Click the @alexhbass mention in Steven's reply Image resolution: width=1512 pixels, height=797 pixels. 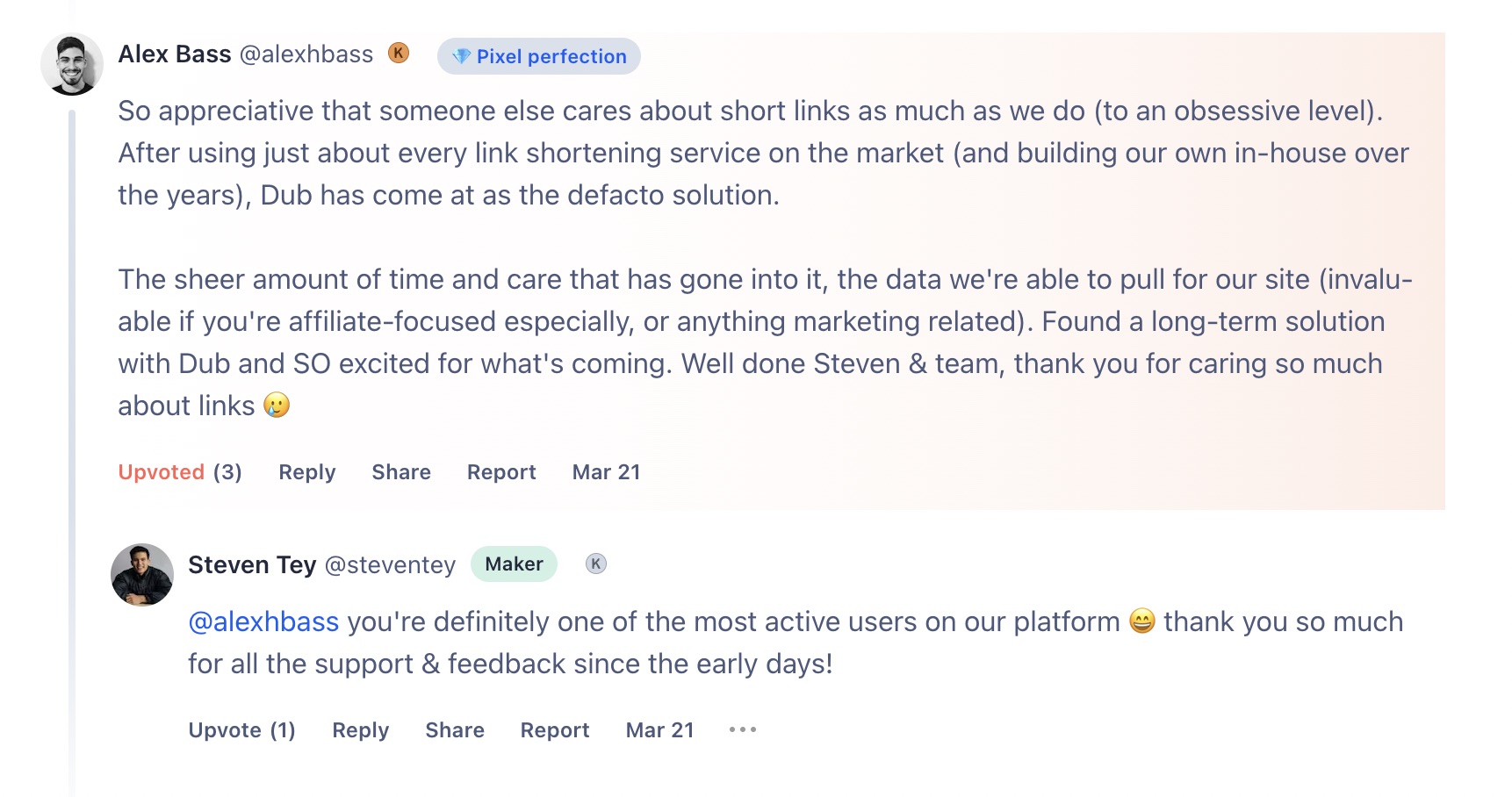[263, 621]
